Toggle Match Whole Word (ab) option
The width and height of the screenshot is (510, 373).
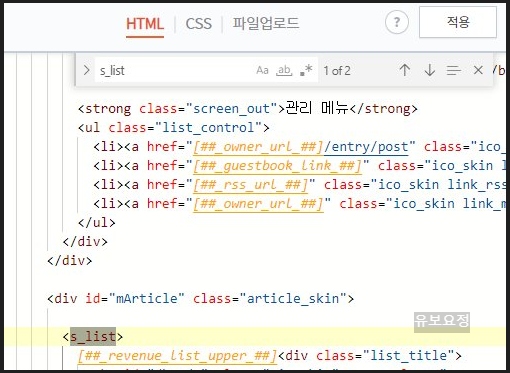pyautogui.click(x=284, y=70)
